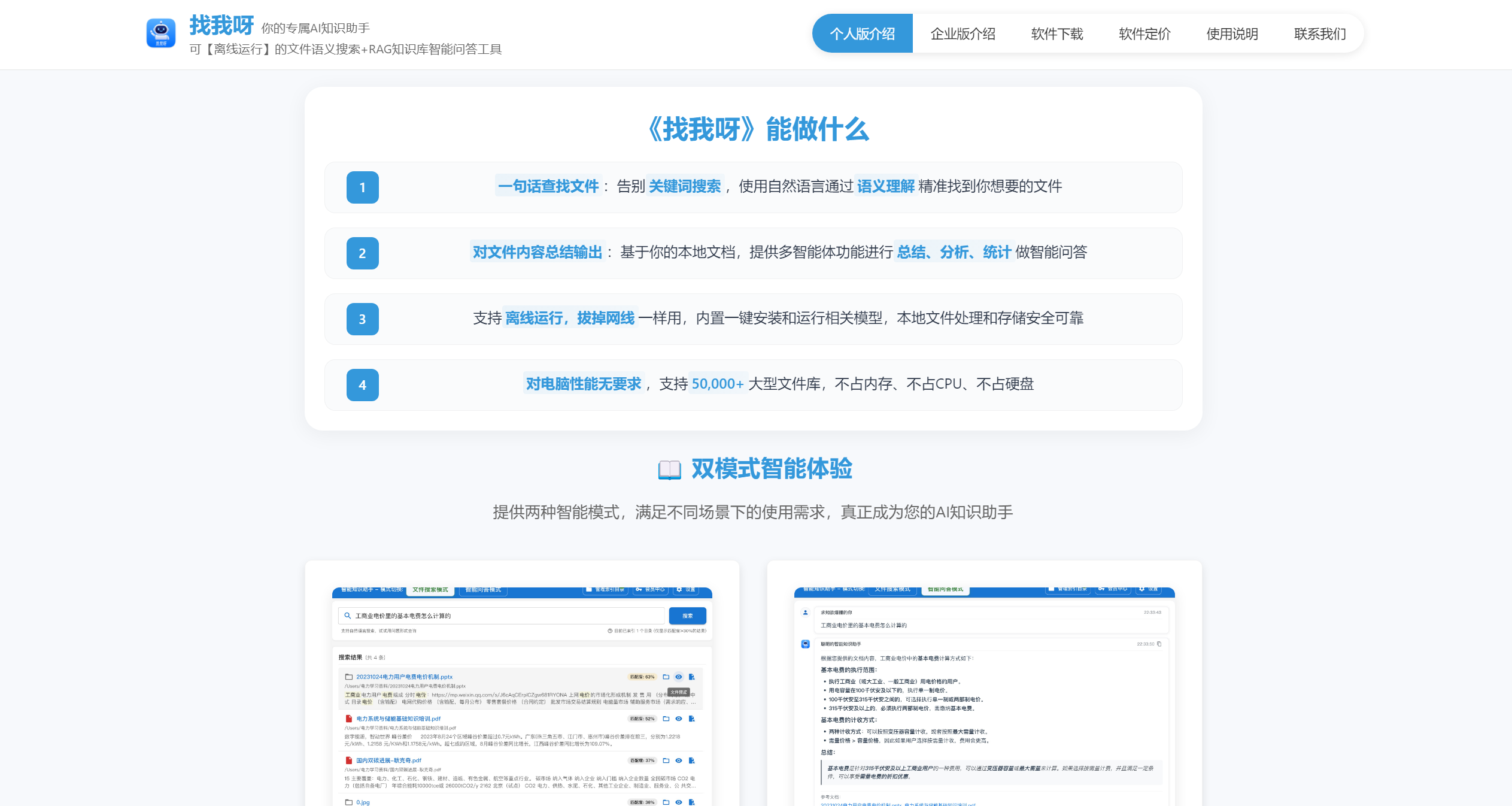Open the 20231024电力用户电费电价机制.pptx file link
Image resolution: width=1512 pixels, height=806 pixels.
click(405, 677)
